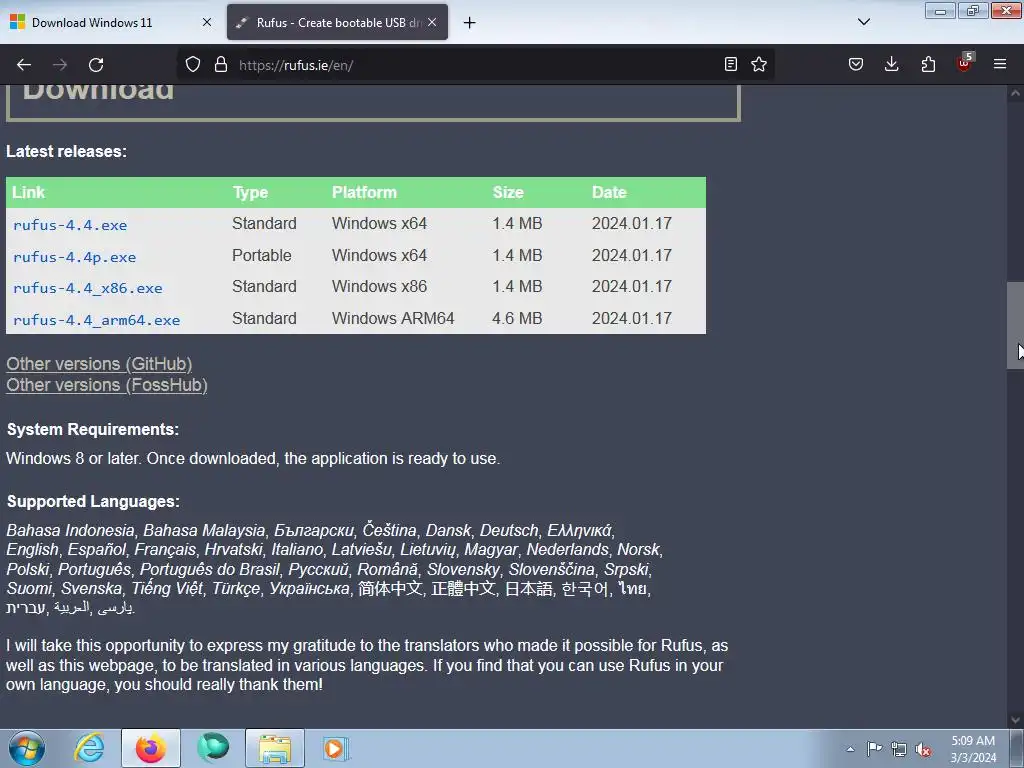Open the Firefox downloads panel
The image size is (1024, 768).
[891, 64]
